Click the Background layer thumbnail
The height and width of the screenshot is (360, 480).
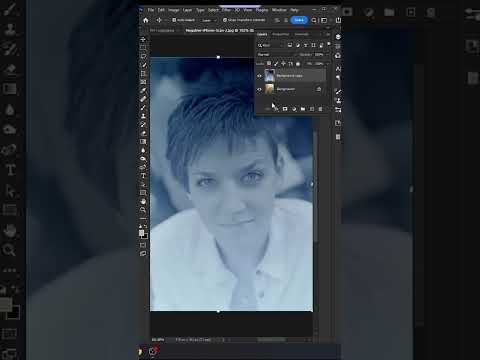pyautogui.click(x=269, y=89)
